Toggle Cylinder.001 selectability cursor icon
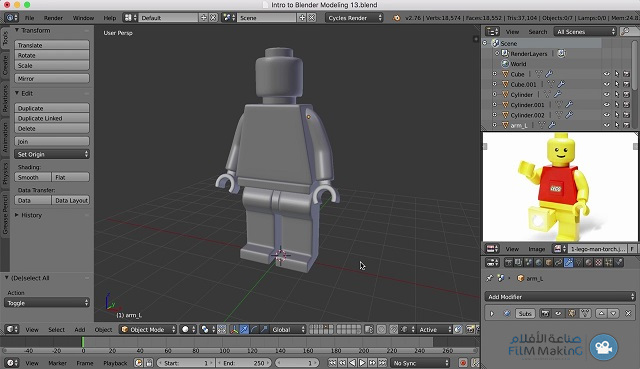640x369 pixels. (x=616, y=104)
